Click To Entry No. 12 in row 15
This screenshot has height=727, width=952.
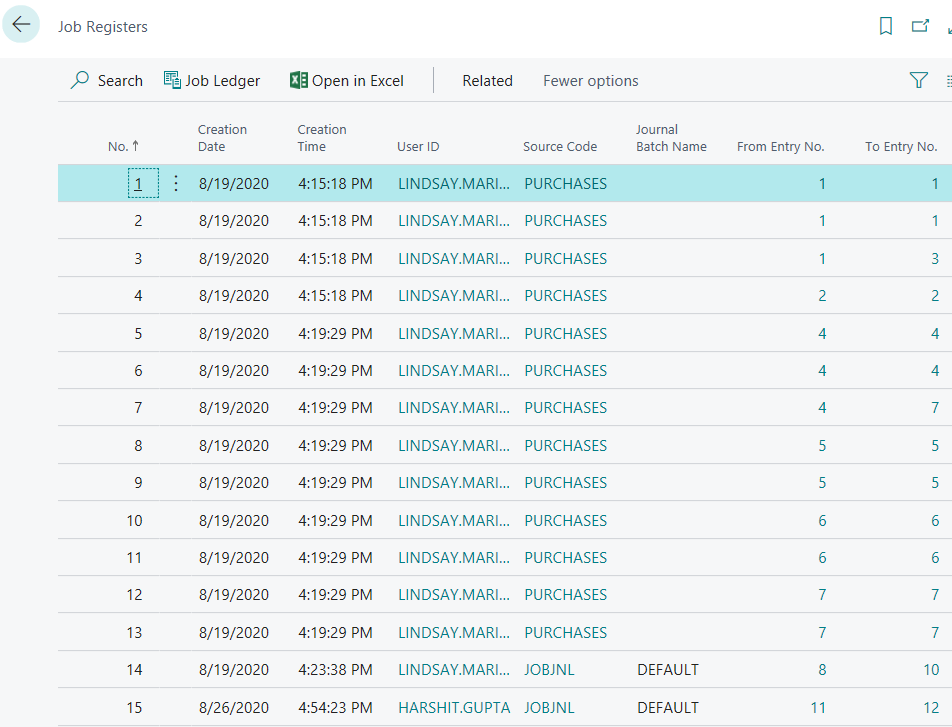930,707
